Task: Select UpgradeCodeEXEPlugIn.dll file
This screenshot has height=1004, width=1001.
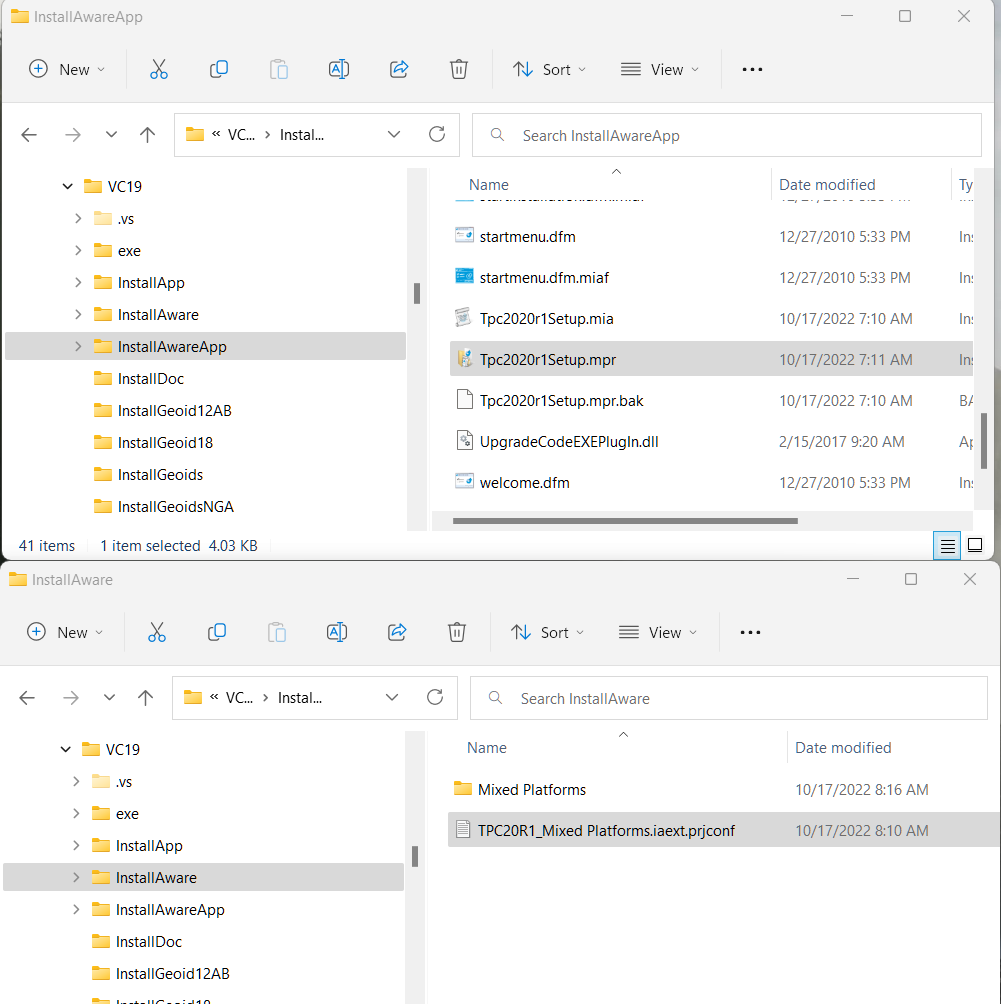Action: [x=569, y=442]
